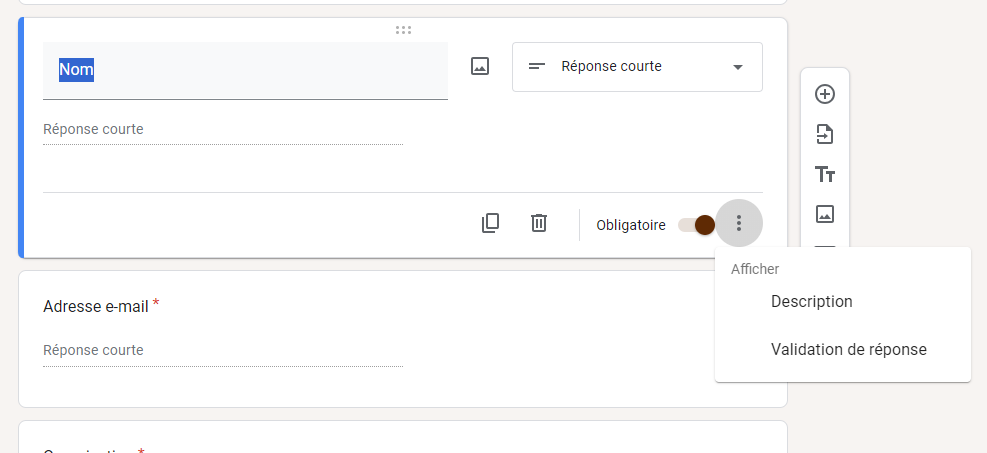Add an image to the Nom question
Viewport: 987px width, 453px height.
coord(480,67)
